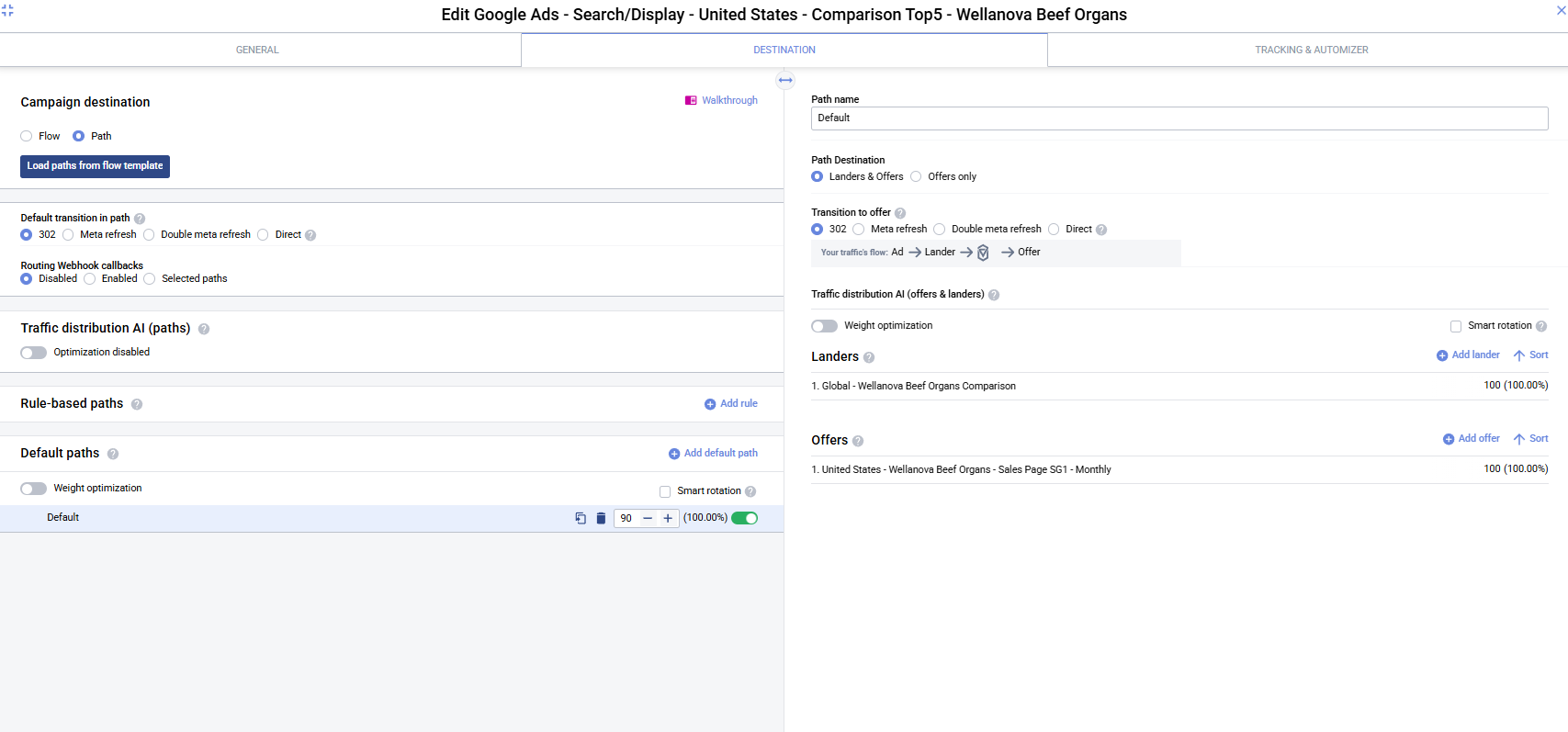Choose Meta refresh for default transition in path

tap(68, 235)
